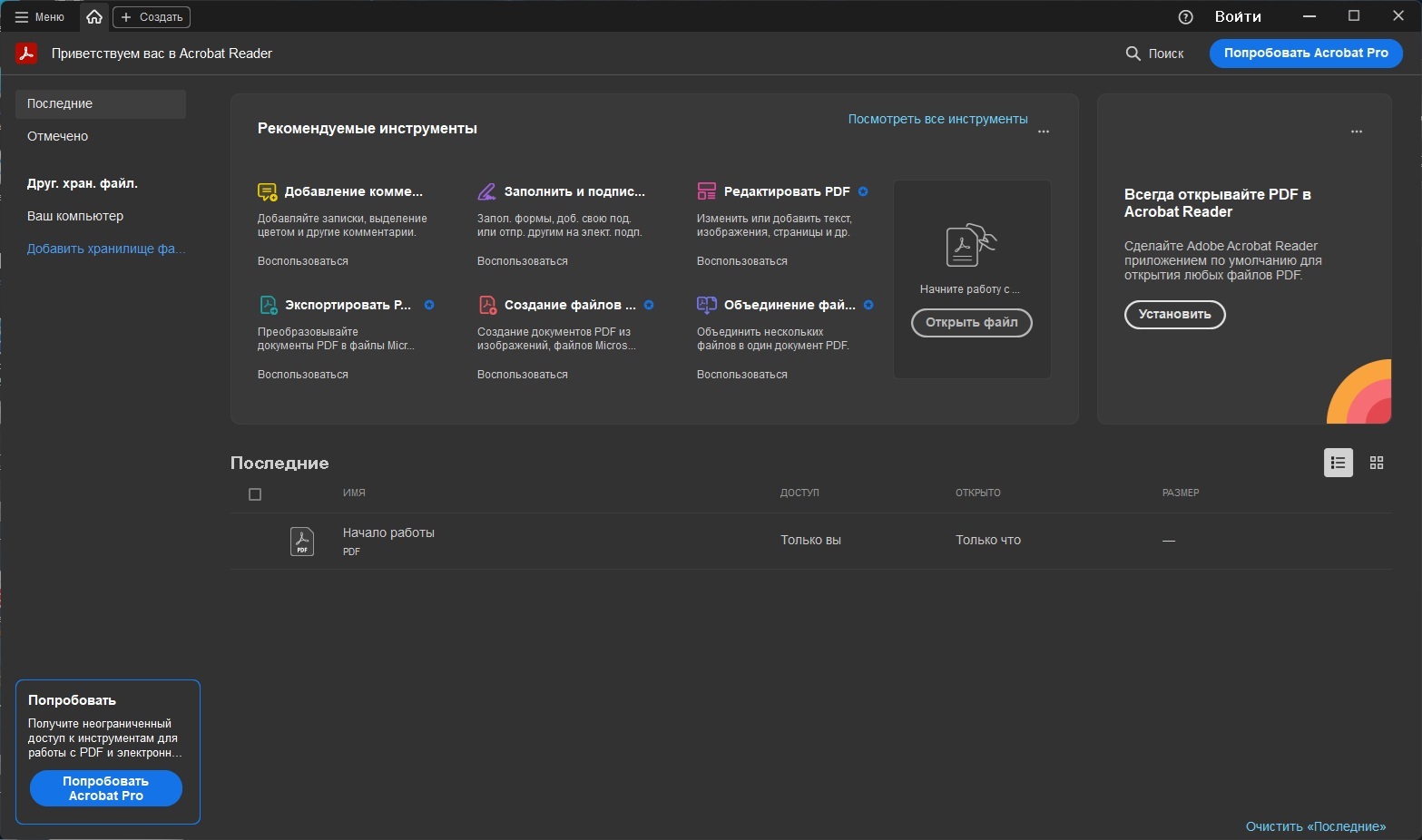Switch the recent files to list view

pyautogui.click(x=1338, y=463)
